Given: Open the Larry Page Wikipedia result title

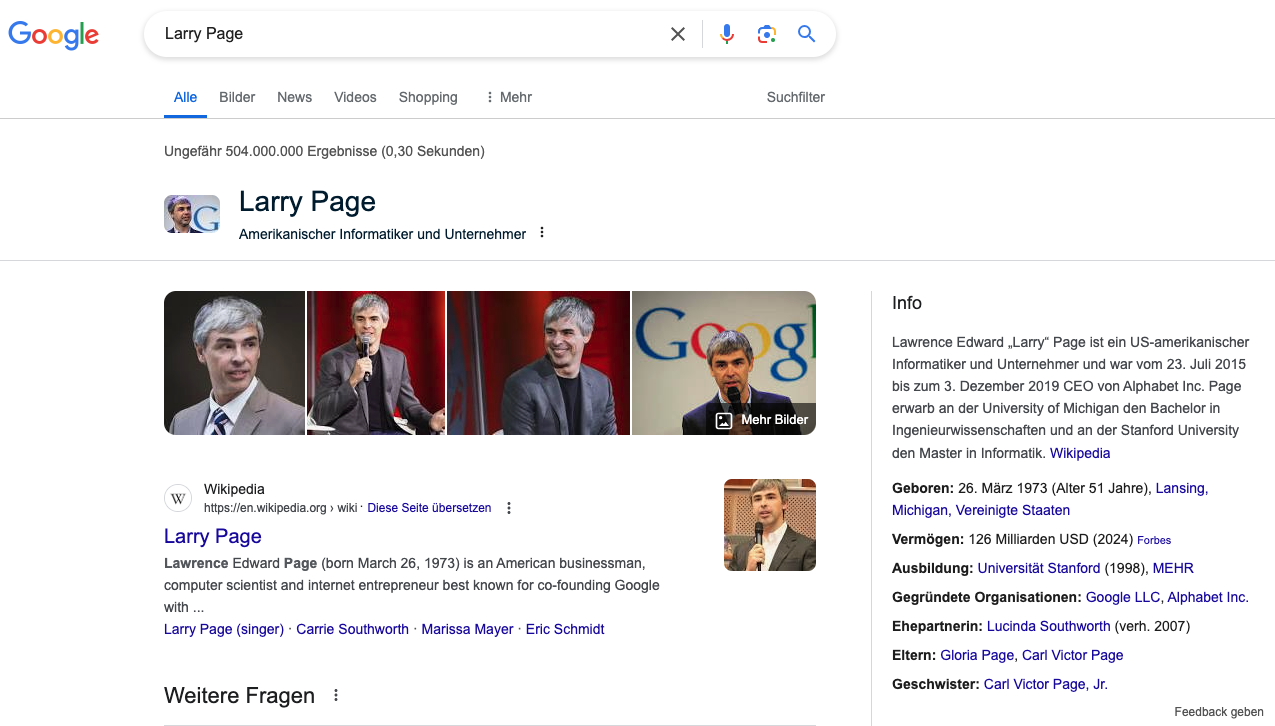Looking at the screenshot, I should (213, 536).
